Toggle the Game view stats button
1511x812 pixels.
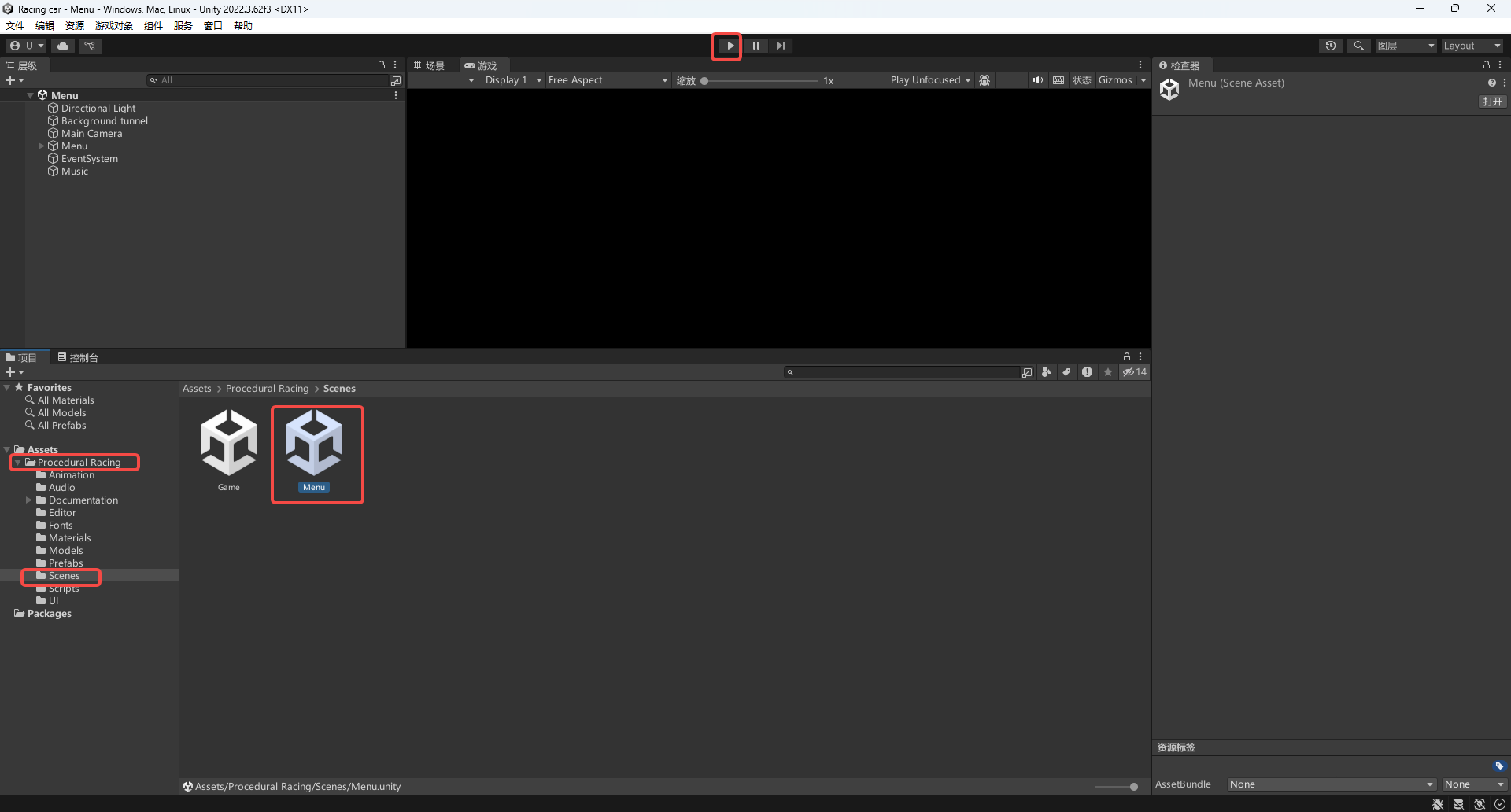1082,80
